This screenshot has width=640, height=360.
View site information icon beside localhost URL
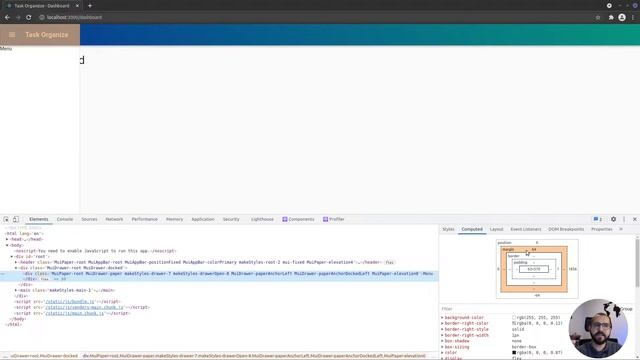click(x=42, y=18)
